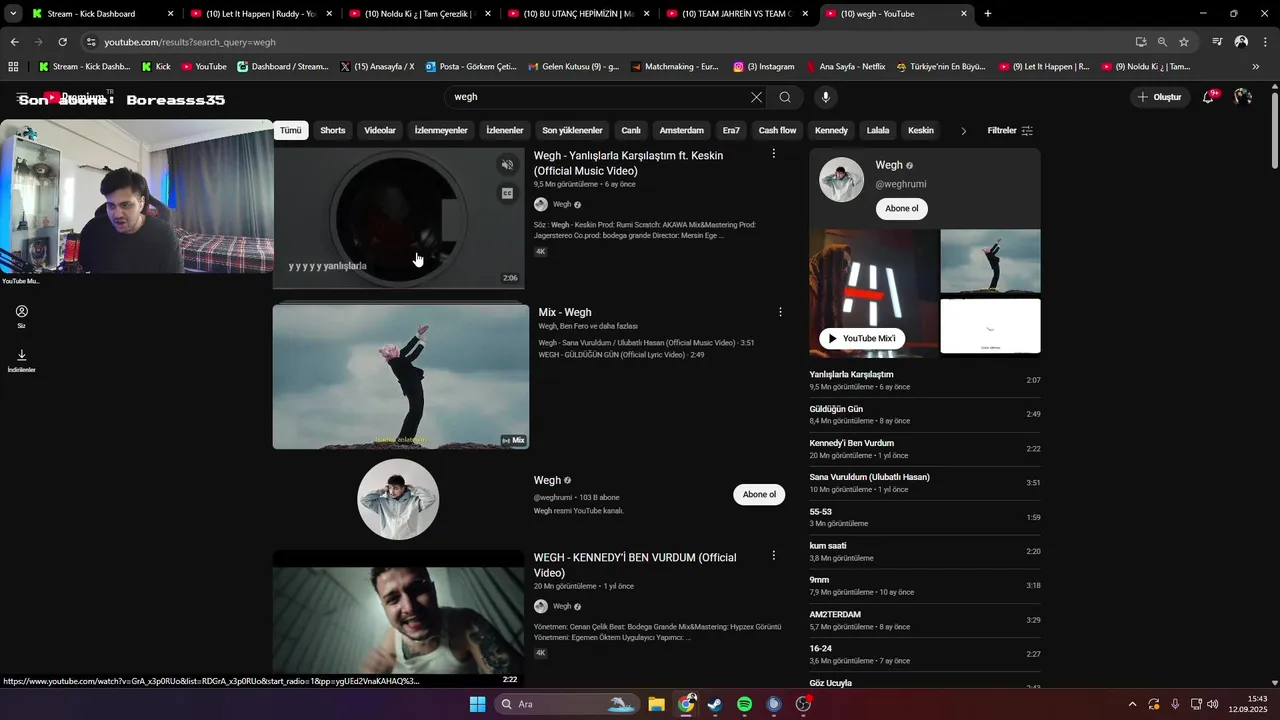Click the search magnifier button
1280x720 pixels.
click(x=785, y=97)
